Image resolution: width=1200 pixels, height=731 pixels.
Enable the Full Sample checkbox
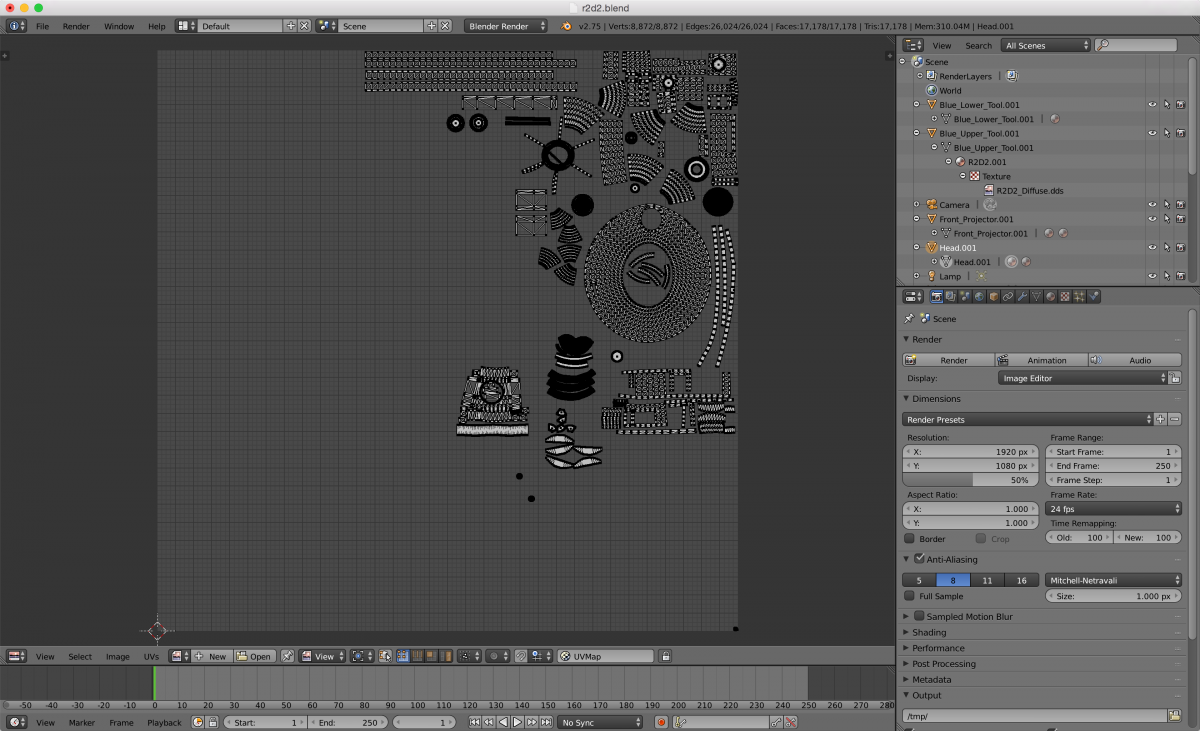pos(909,596)
